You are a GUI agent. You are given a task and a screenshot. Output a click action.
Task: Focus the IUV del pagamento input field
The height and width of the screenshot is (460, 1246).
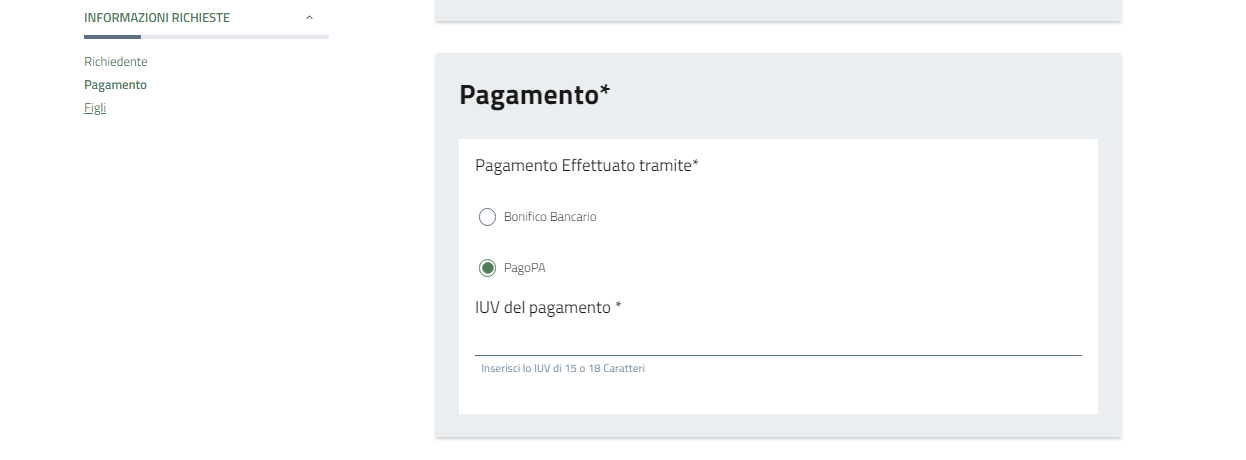pyautogui.click(x=778, y=340)
